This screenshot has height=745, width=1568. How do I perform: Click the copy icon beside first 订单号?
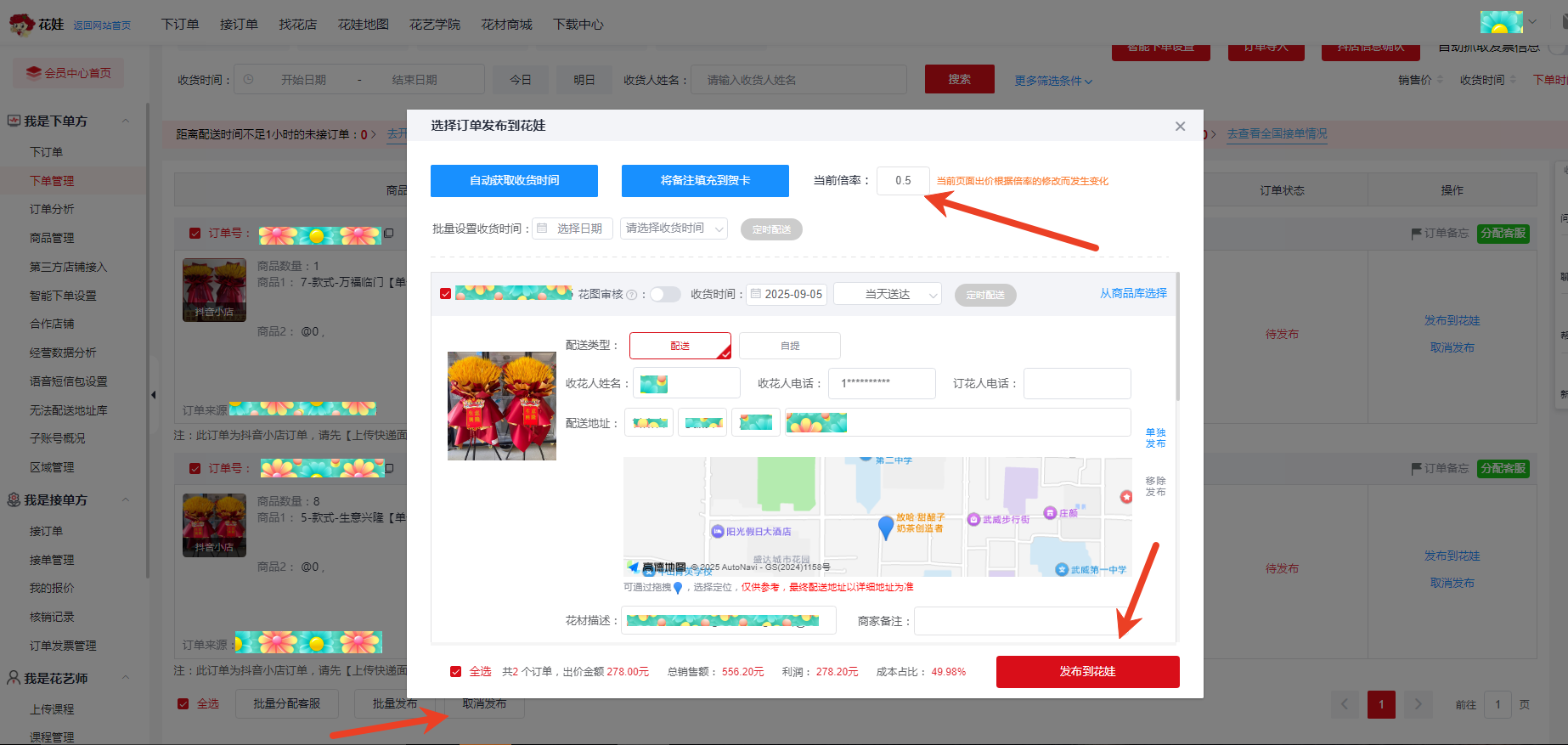point(389,233)
